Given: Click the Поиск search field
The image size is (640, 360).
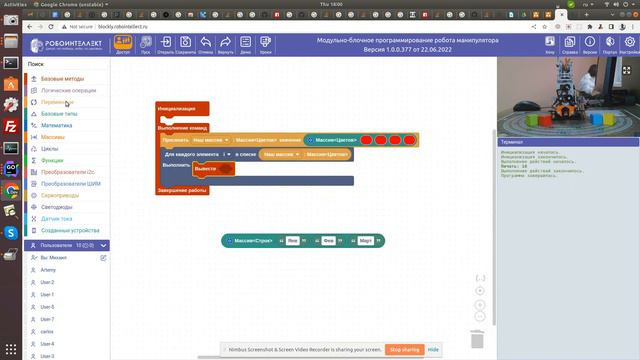Looking at the screenshot, I should click(x=67, y=64).
